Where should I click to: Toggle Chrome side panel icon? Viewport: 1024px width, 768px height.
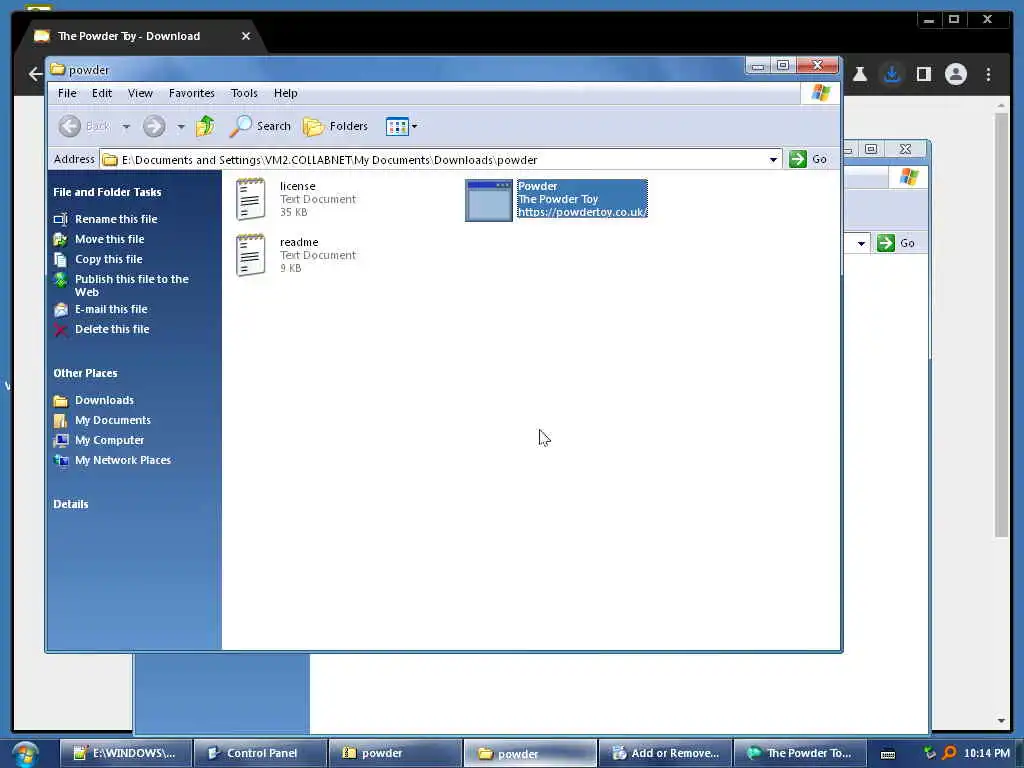pos(923,74)
